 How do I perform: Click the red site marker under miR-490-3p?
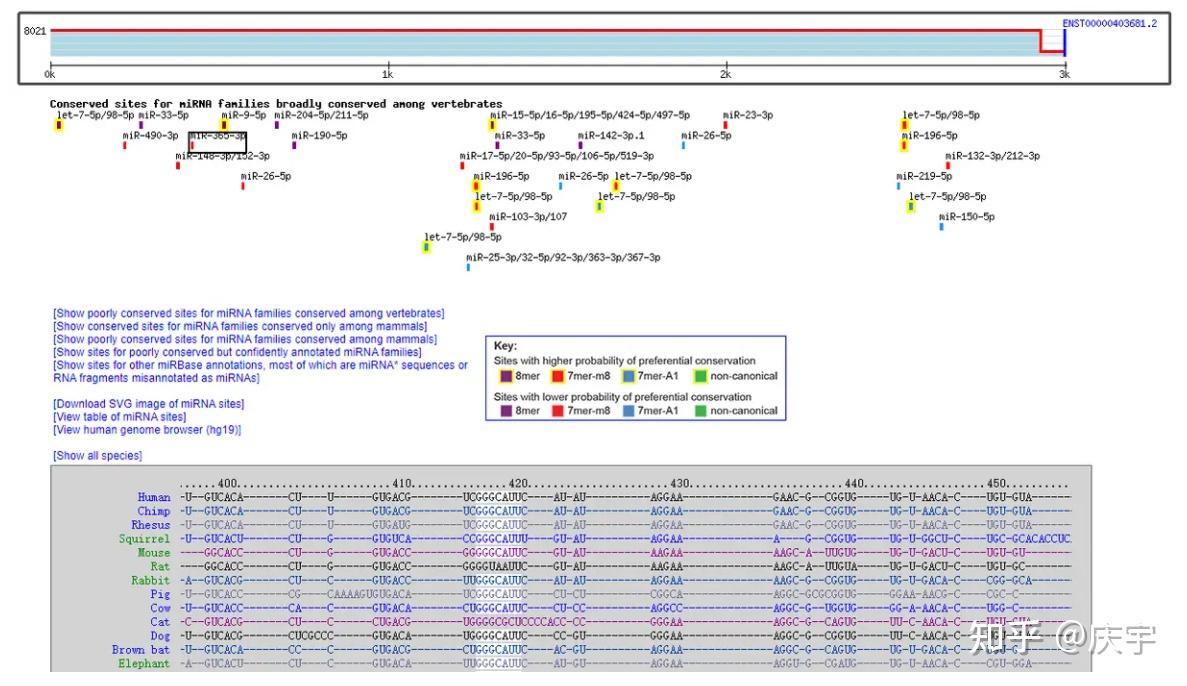coord(125,145)
